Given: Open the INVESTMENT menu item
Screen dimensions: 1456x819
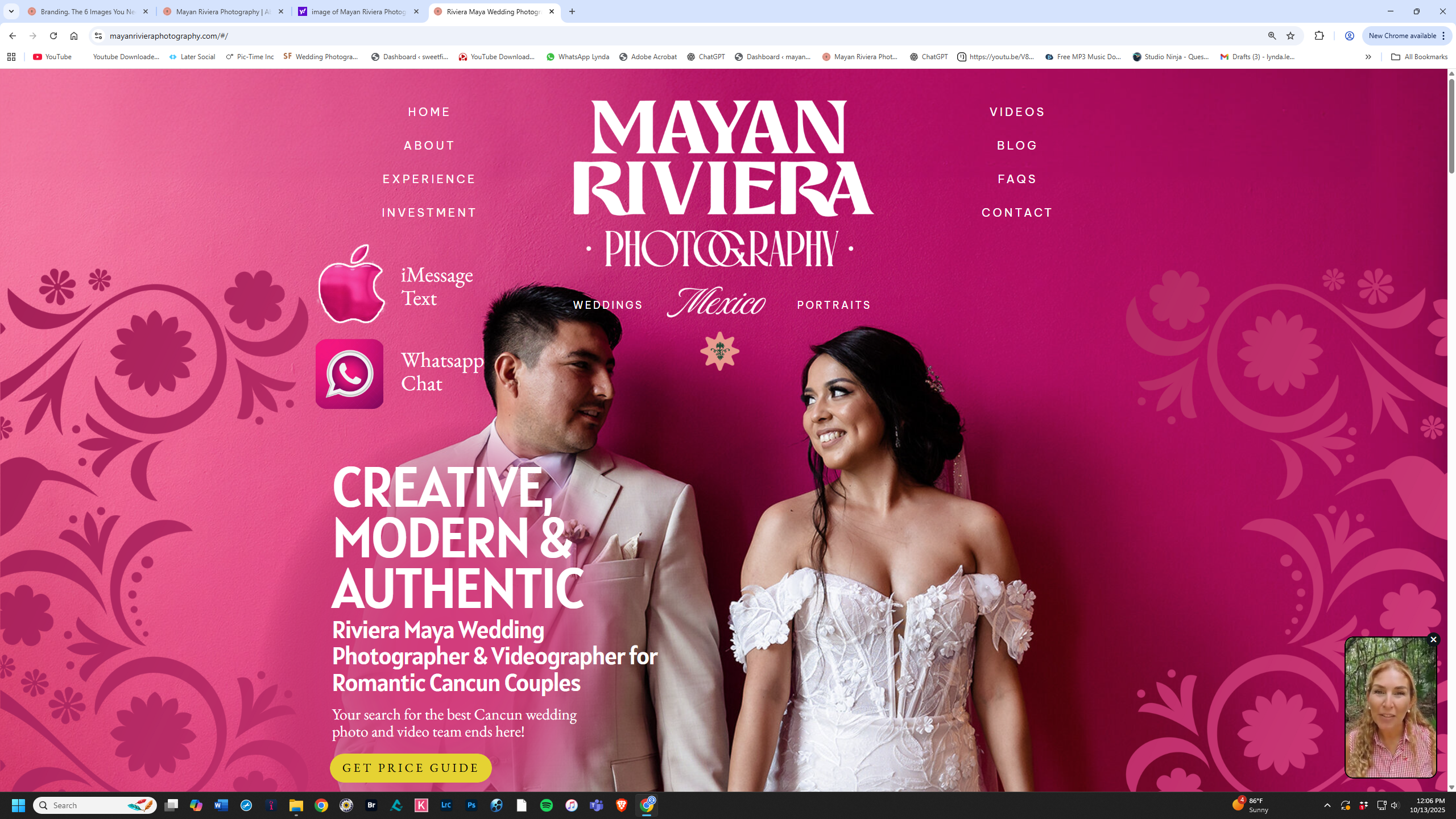Looking at the screenshot, I should pos(429,213).
